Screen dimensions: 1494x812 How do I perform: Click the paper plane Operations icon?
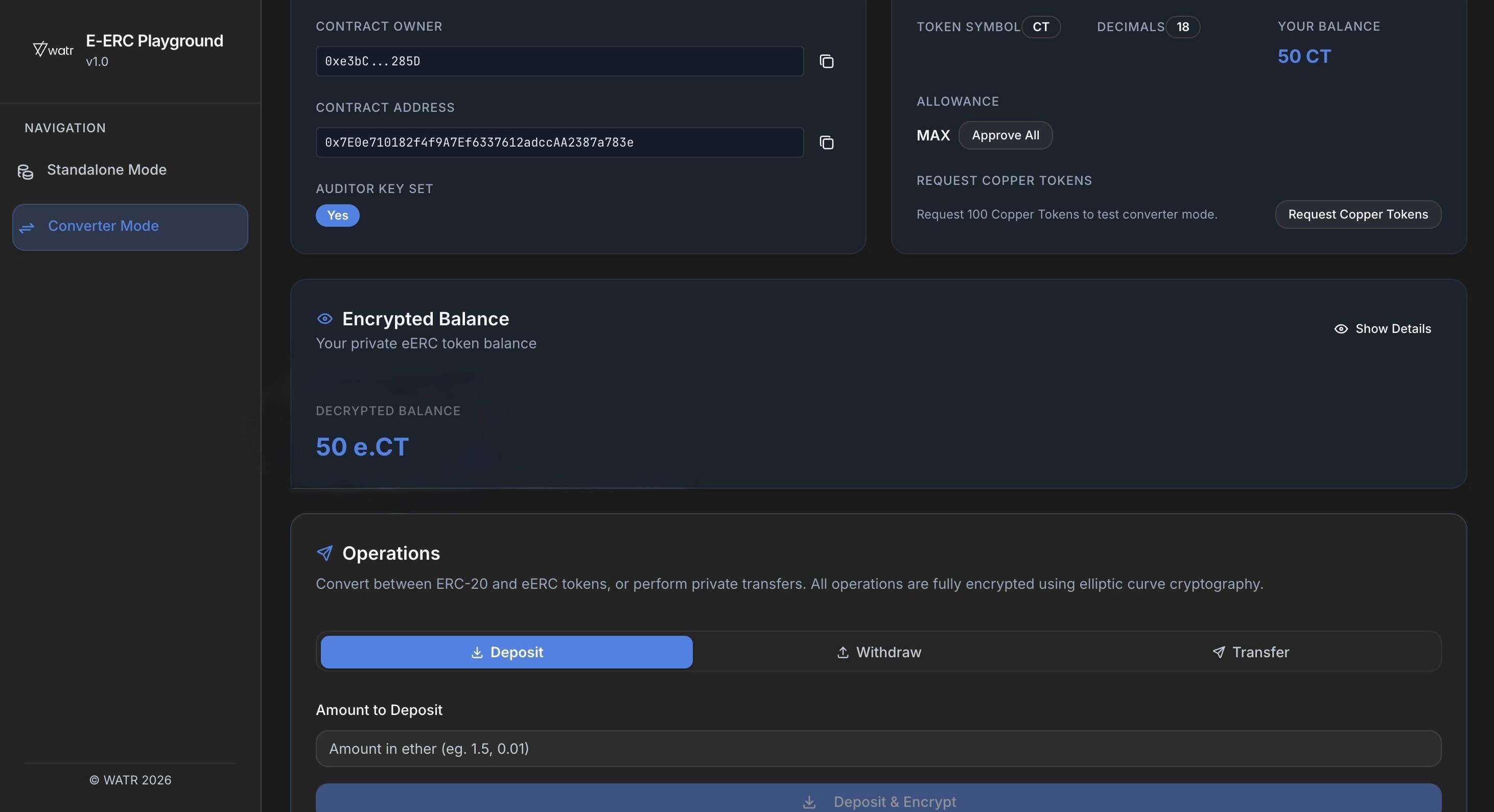point(325,553)
